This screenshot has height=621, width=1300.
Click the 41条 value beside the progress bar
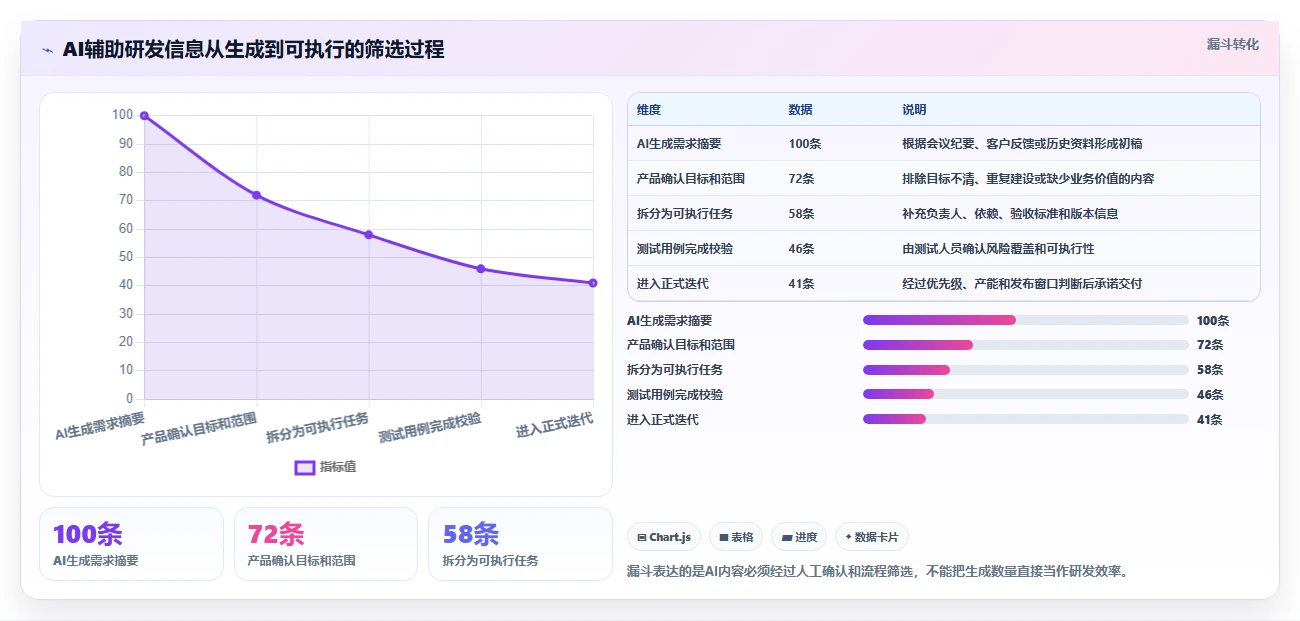tap(1210, 419)
